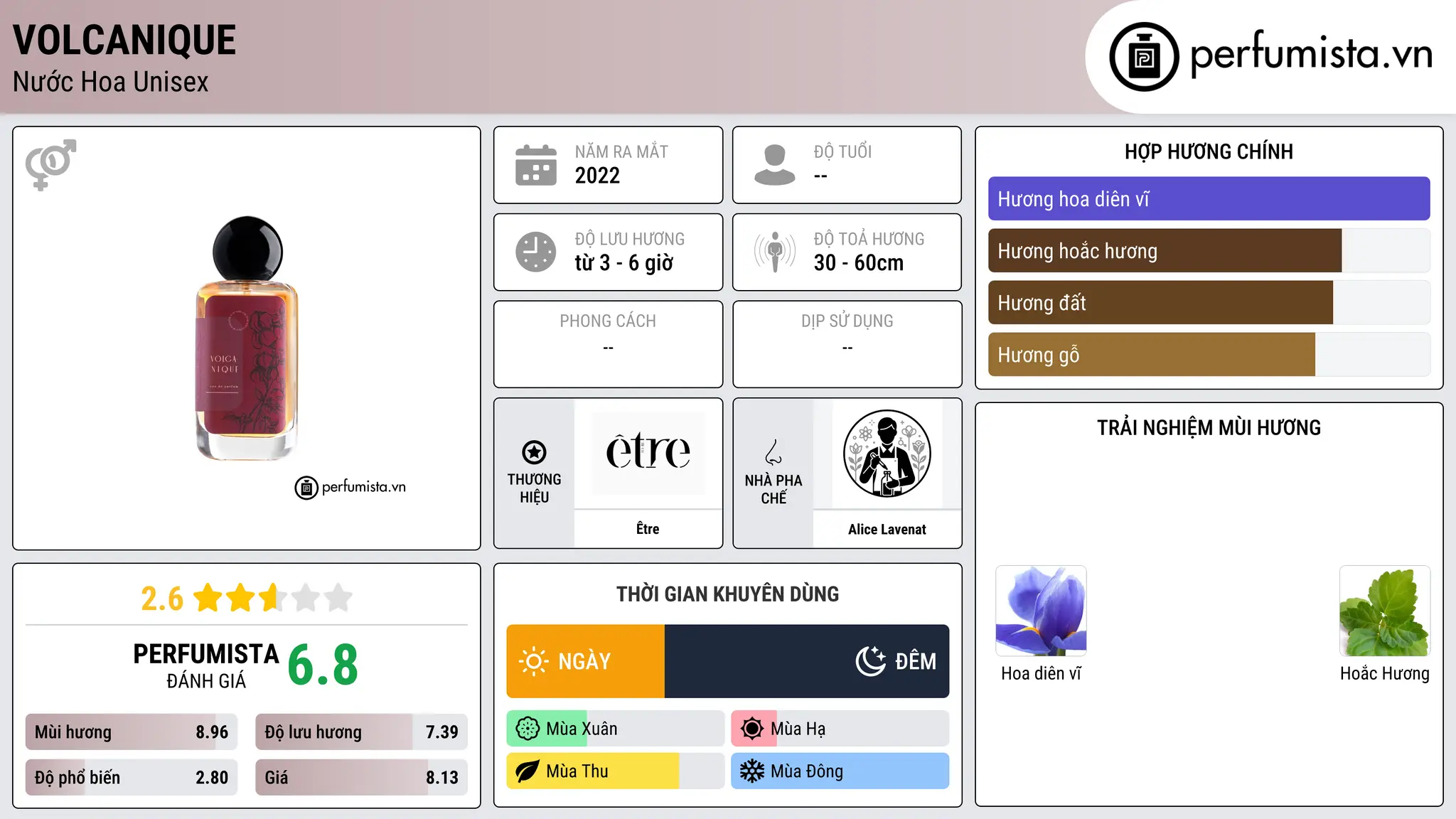1456x819 pixels.
Task: Click the perfumista.vn site name in header
Action: tap(1312, 54)
